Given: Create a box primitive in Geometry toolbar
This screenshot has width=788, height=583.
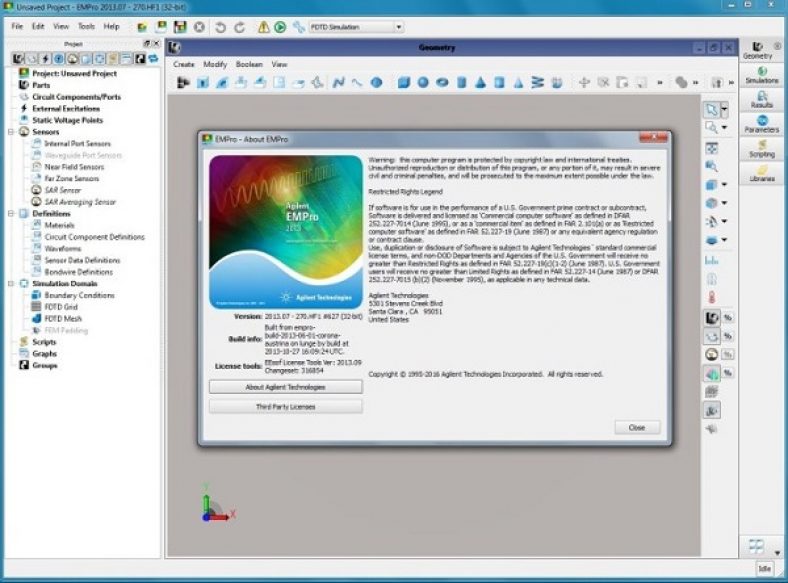Looking at the screenshot, I should (x=404, y=82).
